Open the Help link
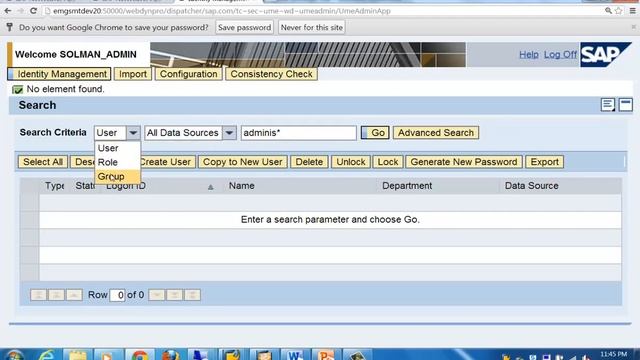The image size is (640, 360). tap(529, 54)
